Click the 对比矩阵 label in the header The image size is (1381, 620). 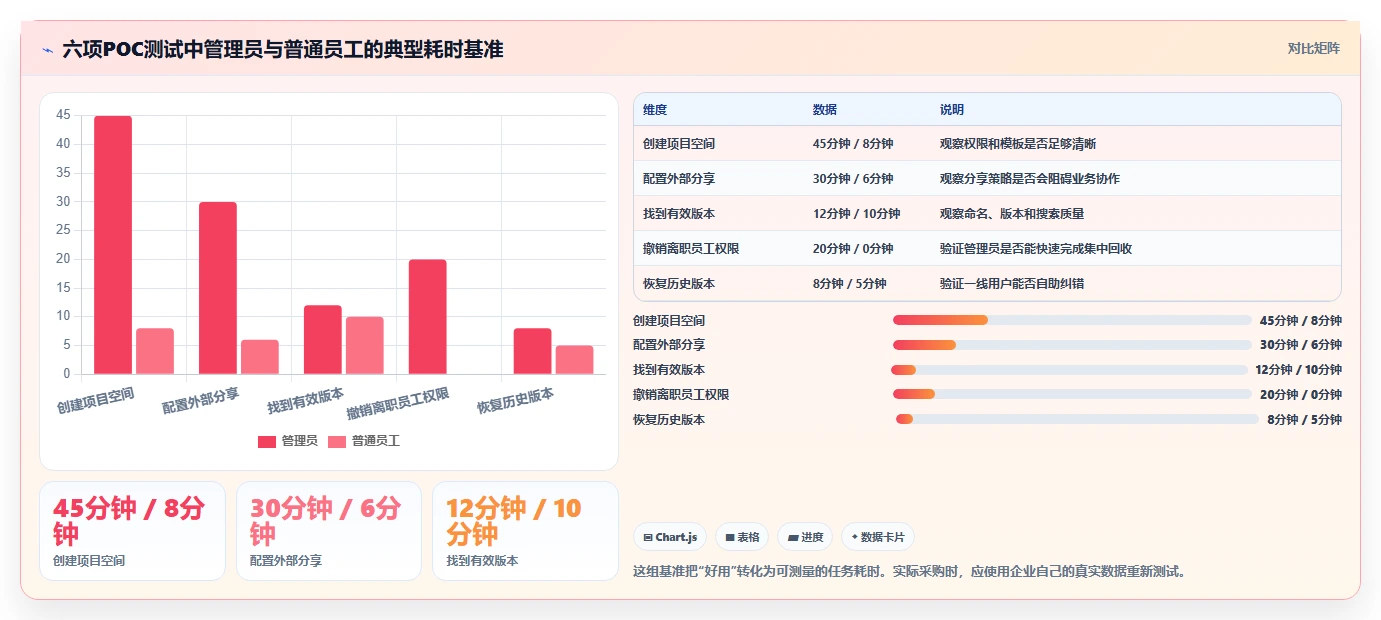coord(1313,49)
